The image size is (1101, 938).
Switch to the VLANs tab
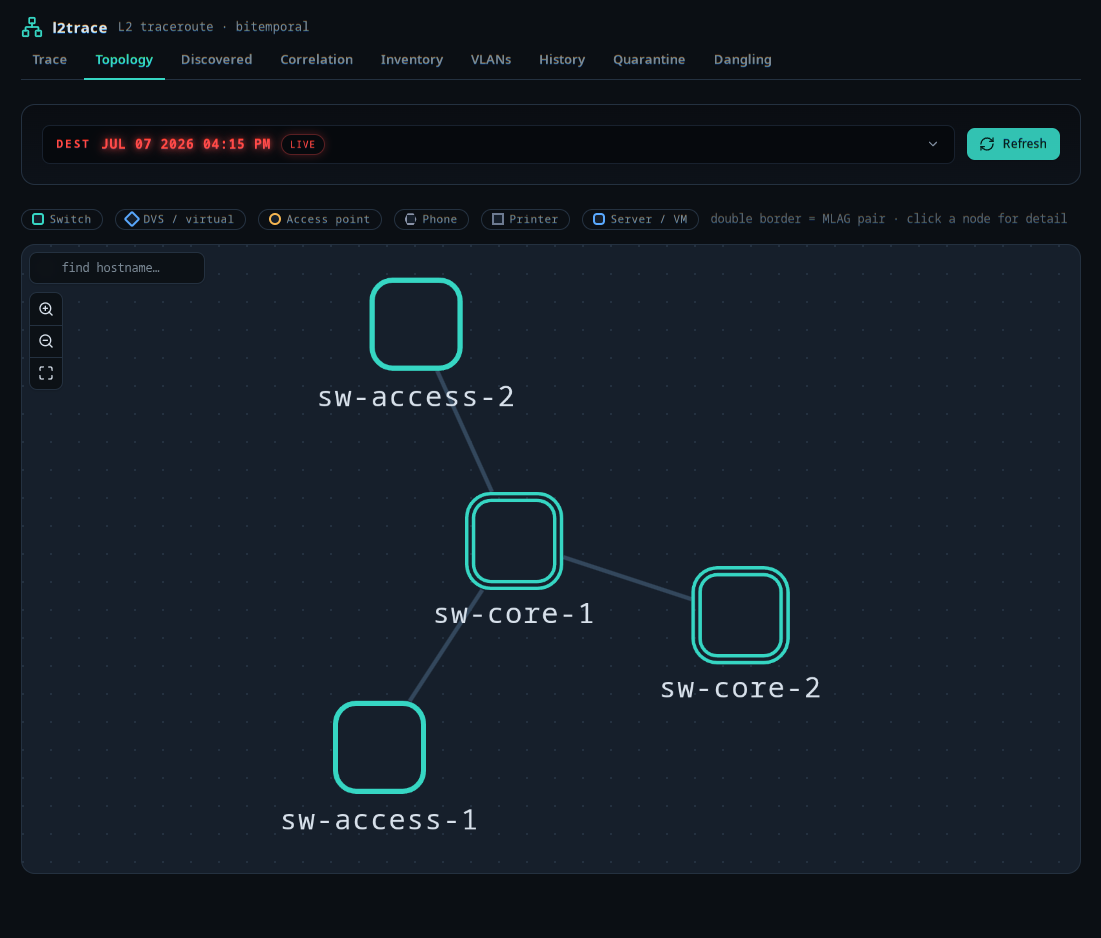pos(491,60)
